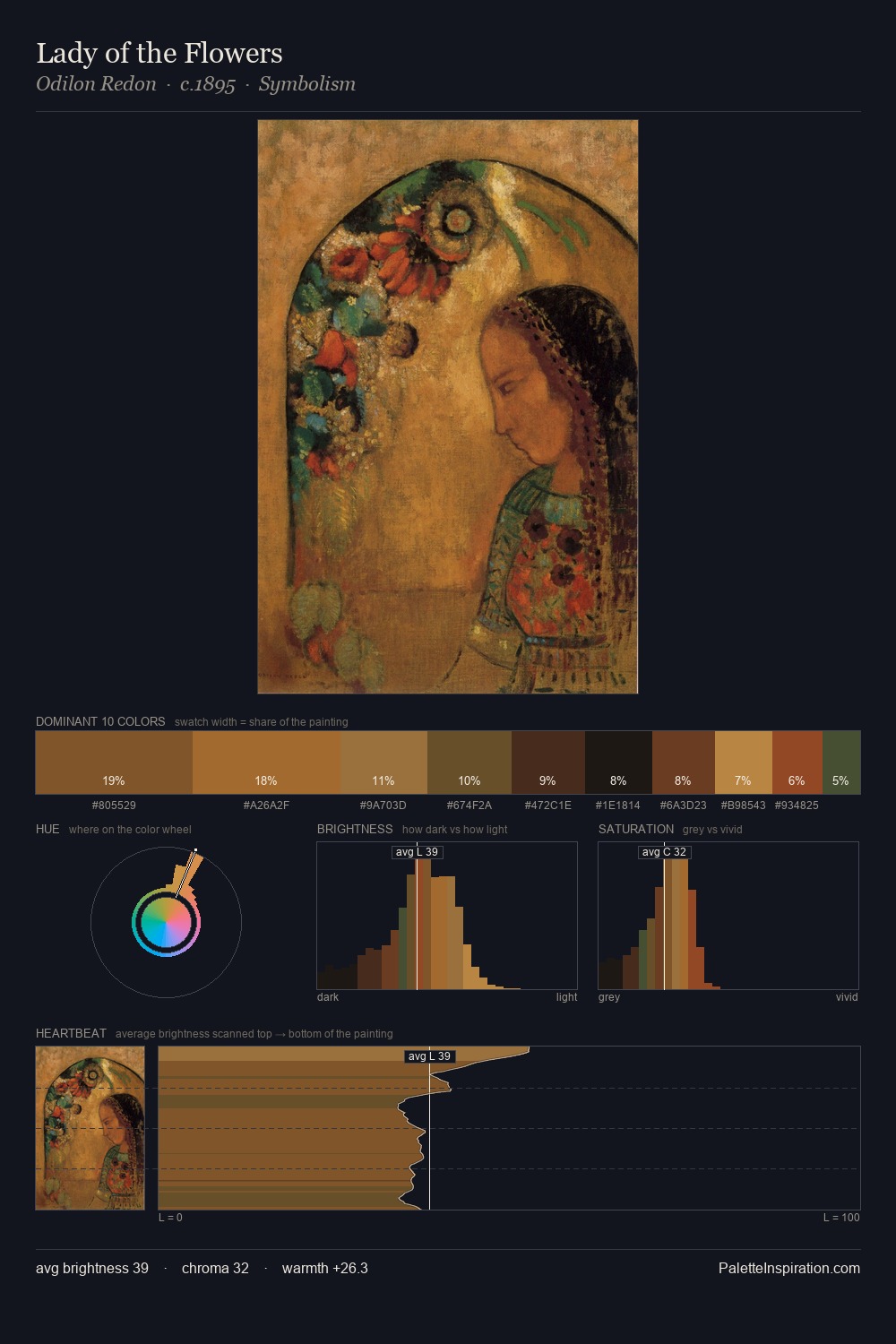Screen dimensions: 896x1344
Task: Click the hue color wheel
Action: point(166,922)
